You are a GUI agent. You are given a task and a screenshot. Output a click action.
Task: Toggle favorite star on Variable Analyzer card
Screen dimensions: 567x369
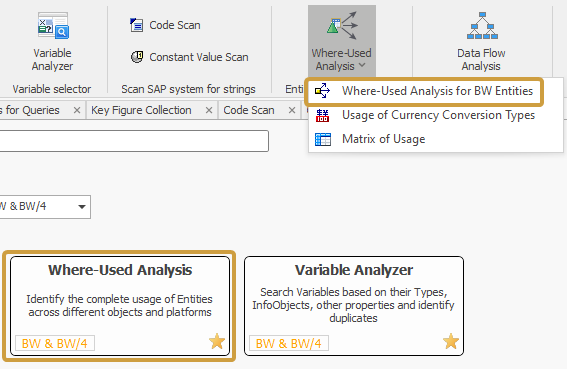coord(451,342)
